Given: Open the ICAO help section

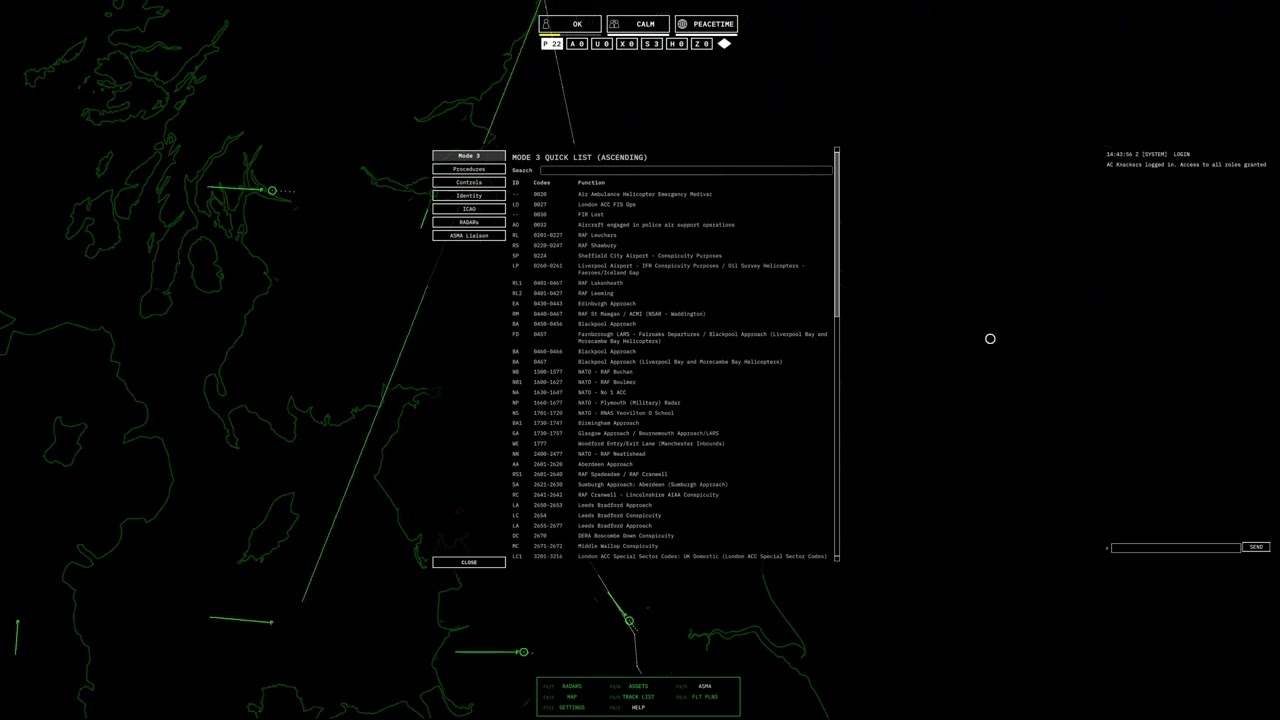Looking at the screenshot, I should [x=469, y=209].
